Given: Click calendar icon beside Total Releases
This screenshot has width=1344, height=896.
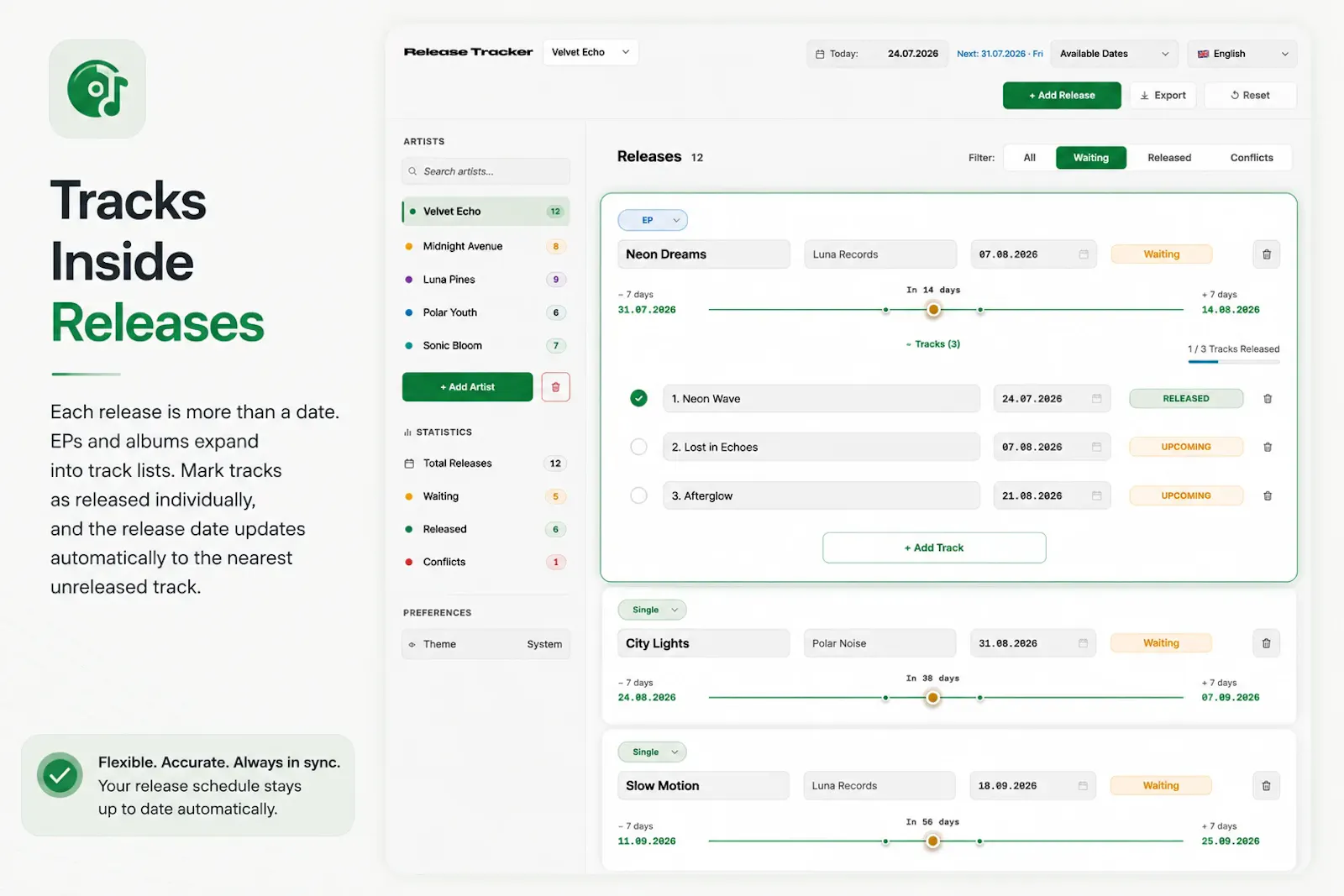Looking at the screenshot, I should [409, 464].
